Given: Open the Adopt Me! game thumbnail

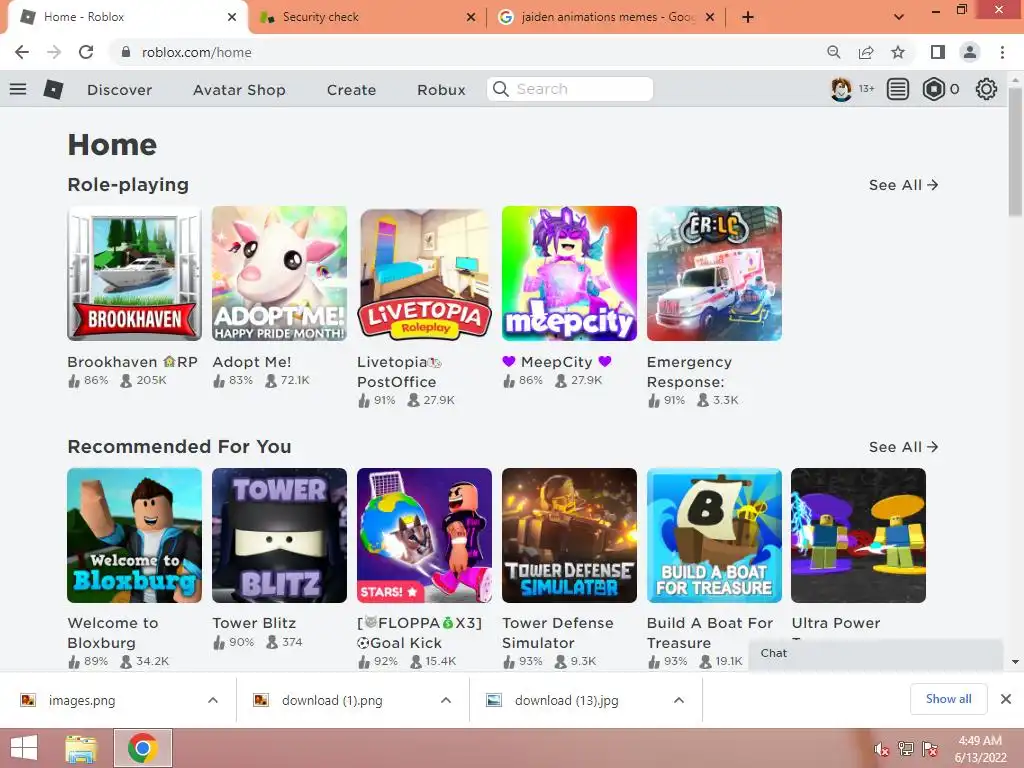Looking at the screenshot, I should (280, 274).
